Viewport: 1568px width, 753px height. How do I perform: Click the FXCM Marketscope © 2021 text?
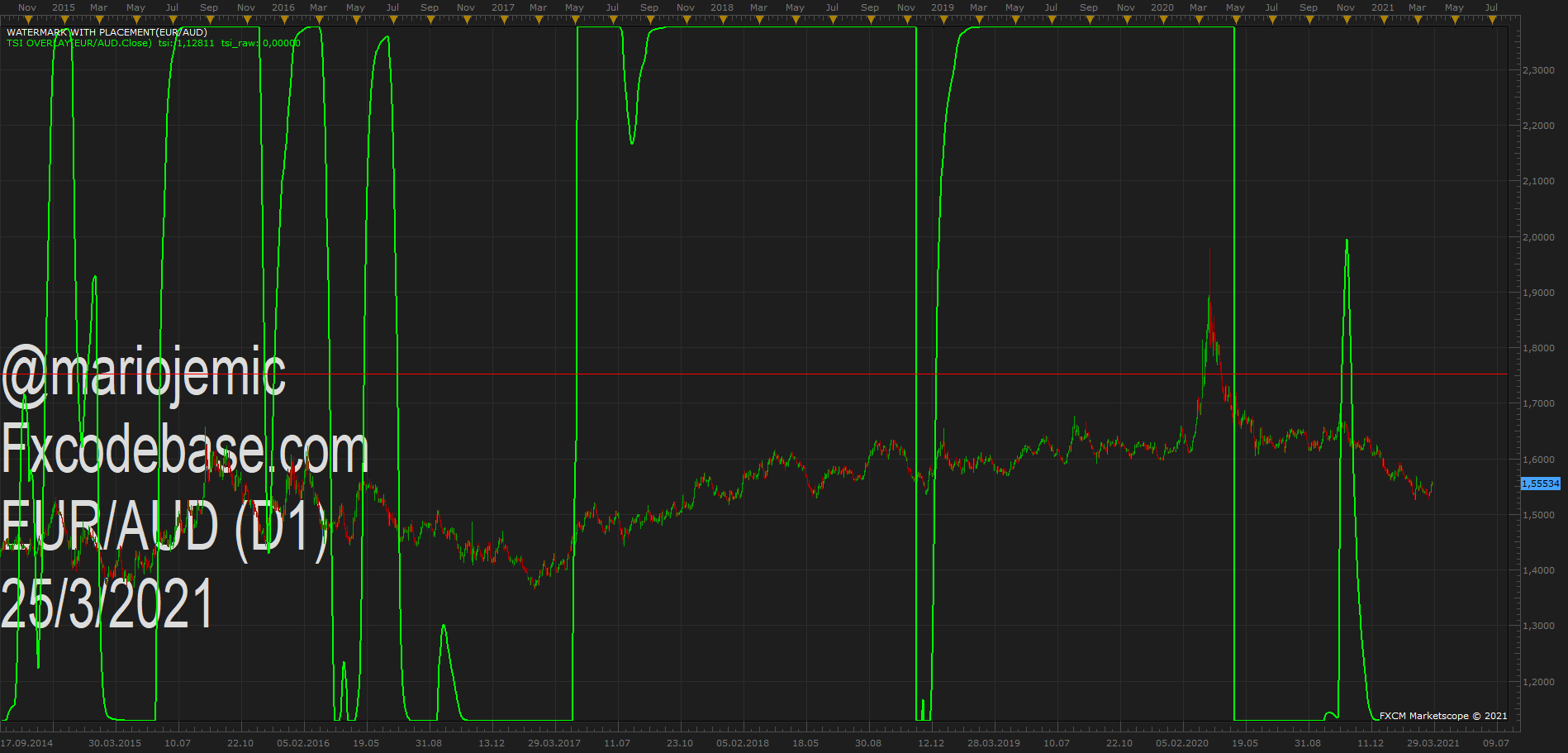1443,716
